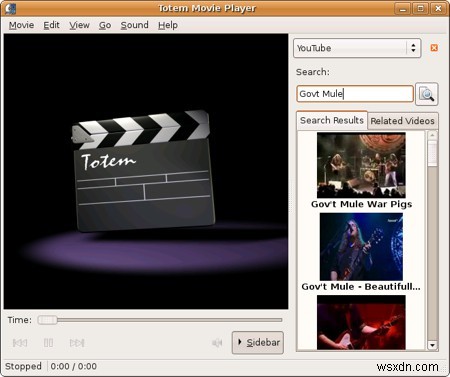Click the 0:00 / 0:00 time display
This screenshot has width=450, height=377.
tap(74, 366)
